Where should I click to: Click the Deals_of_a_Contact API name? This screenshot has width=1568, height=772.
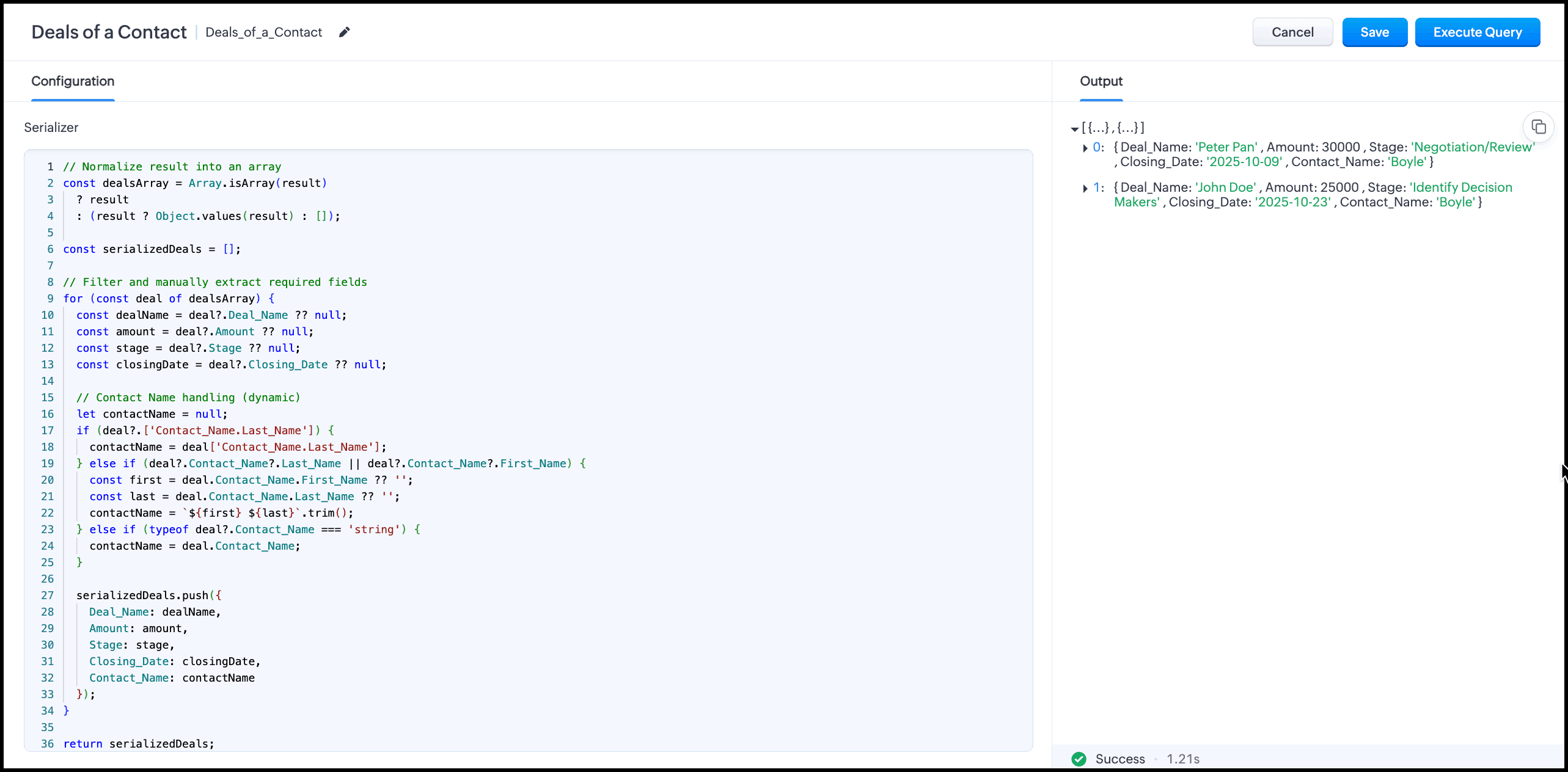tap(263, 32)
